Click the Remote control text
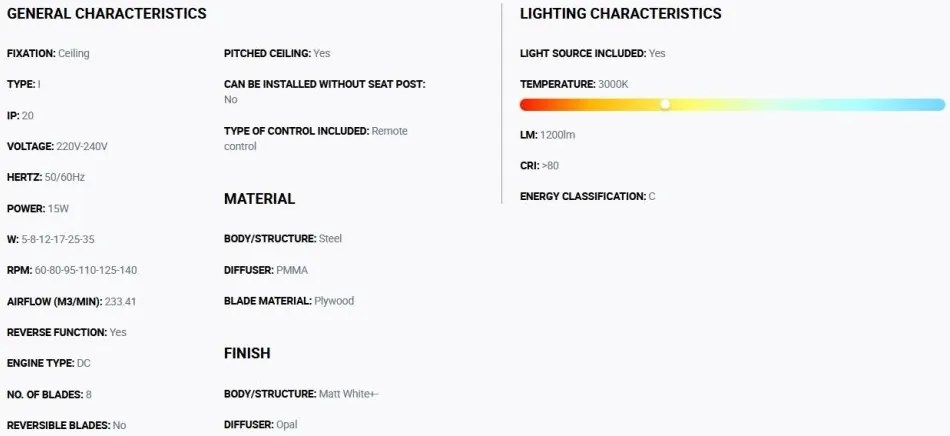This screenshot has height=436, width=950. pyautogui.click(x=316, y=139)
